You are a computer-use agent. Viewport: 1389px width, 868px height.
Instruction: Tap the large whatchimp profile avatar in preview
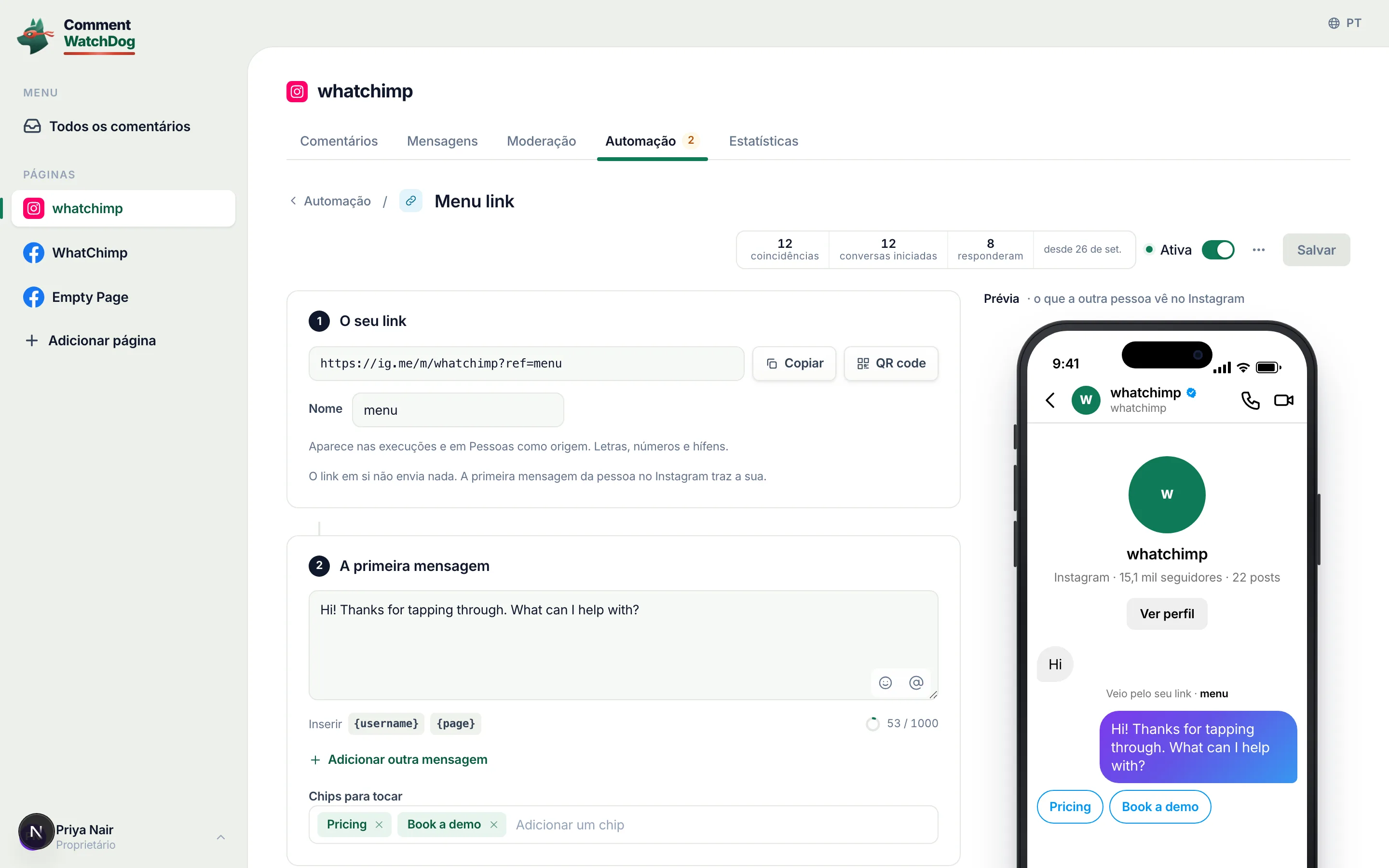(1167, 495)
